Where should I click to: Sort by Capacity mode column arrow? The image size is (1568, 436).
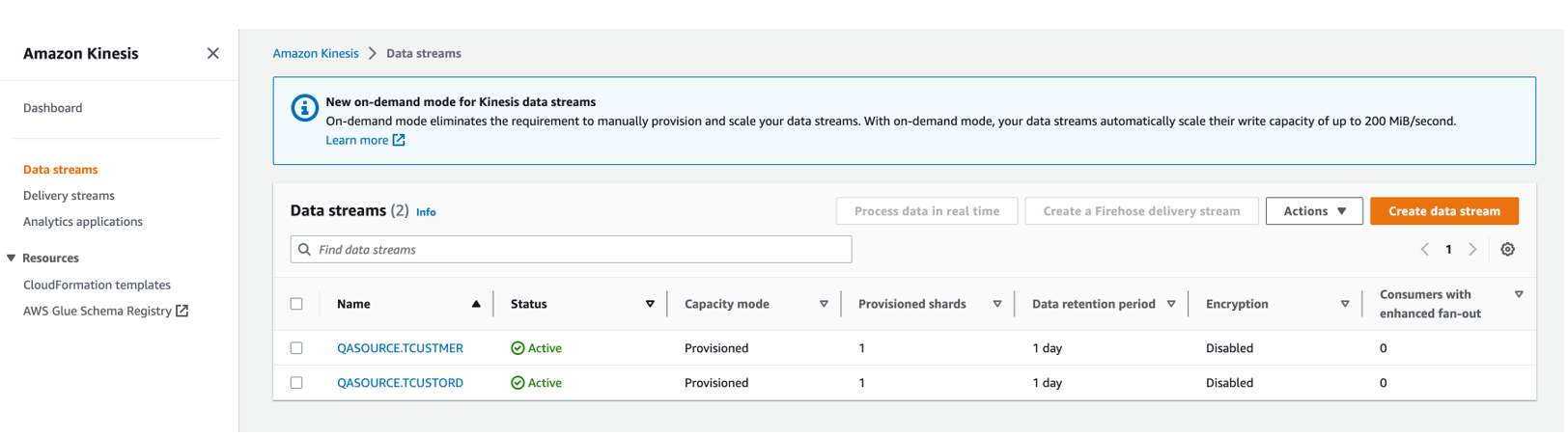pyautogui.click(x=825, y=305)
